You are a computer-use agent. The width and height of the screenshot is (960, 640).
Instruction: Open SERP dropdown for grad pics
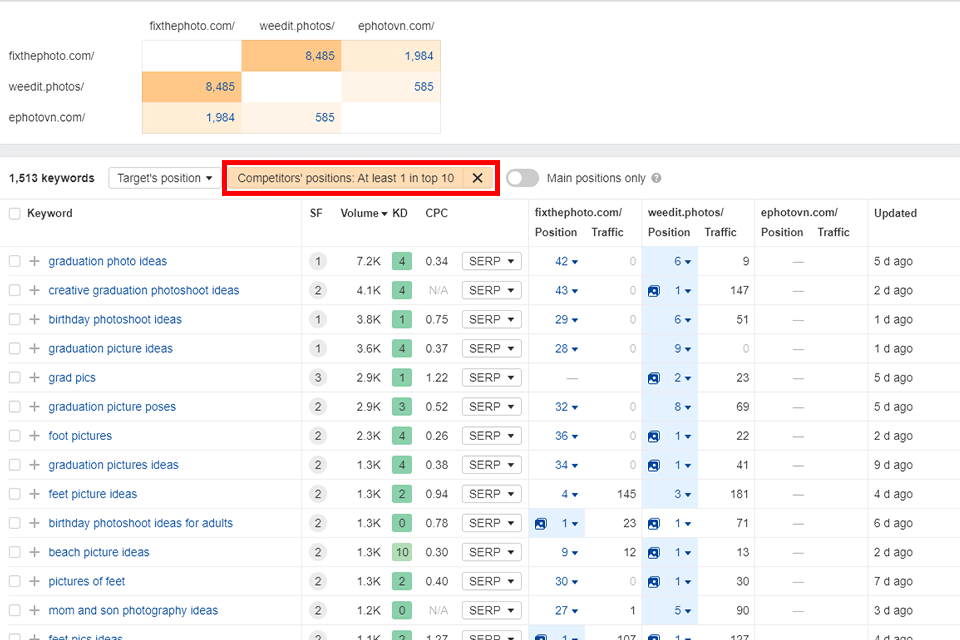click(x=492, y=377)
